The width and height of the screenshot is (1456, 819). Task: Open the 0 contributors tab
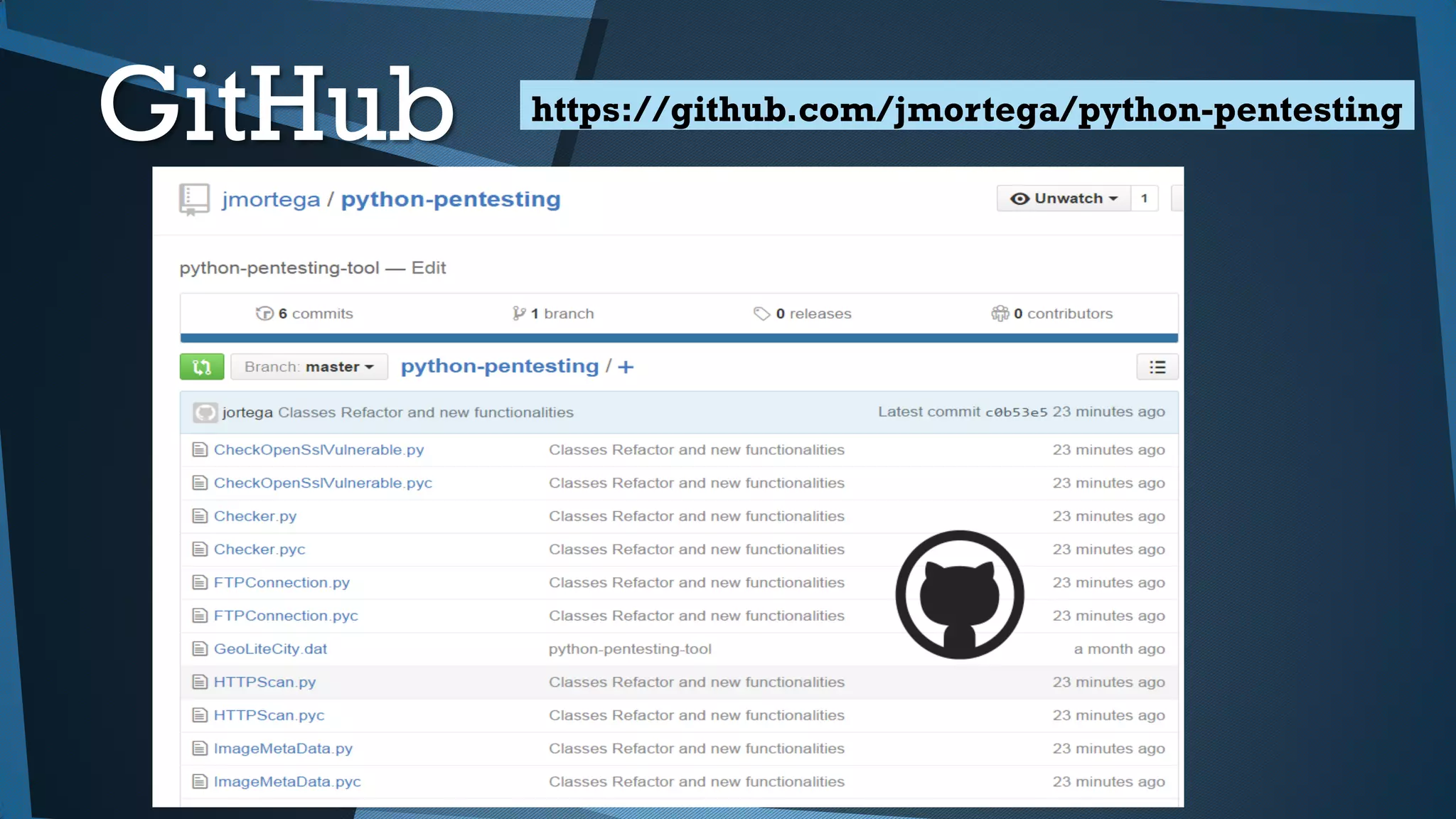pos(1052,314)
